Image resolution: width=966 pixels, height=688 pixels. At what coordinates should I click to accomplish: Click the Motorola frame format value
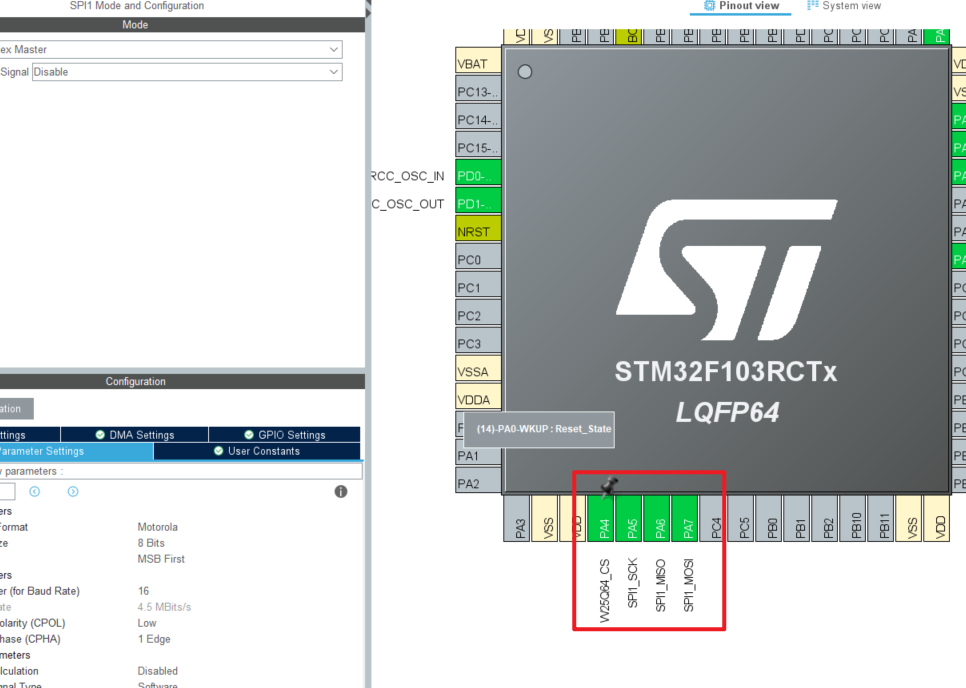tap(158, 527)
